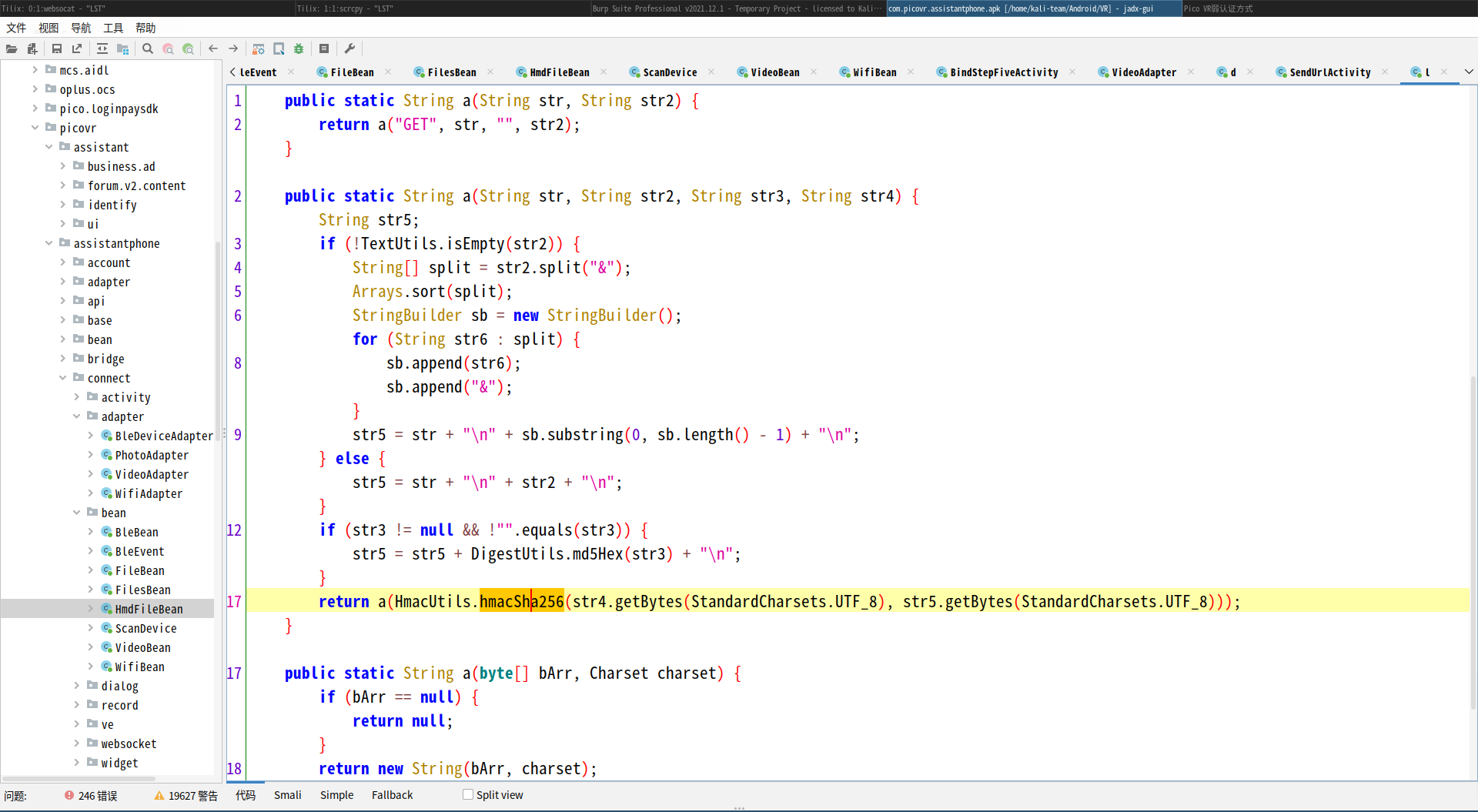Image resolution: width=1478 pixels, height=812 pixels.
Task: Enable the Split view checkbox
Action: coord(468,794)
